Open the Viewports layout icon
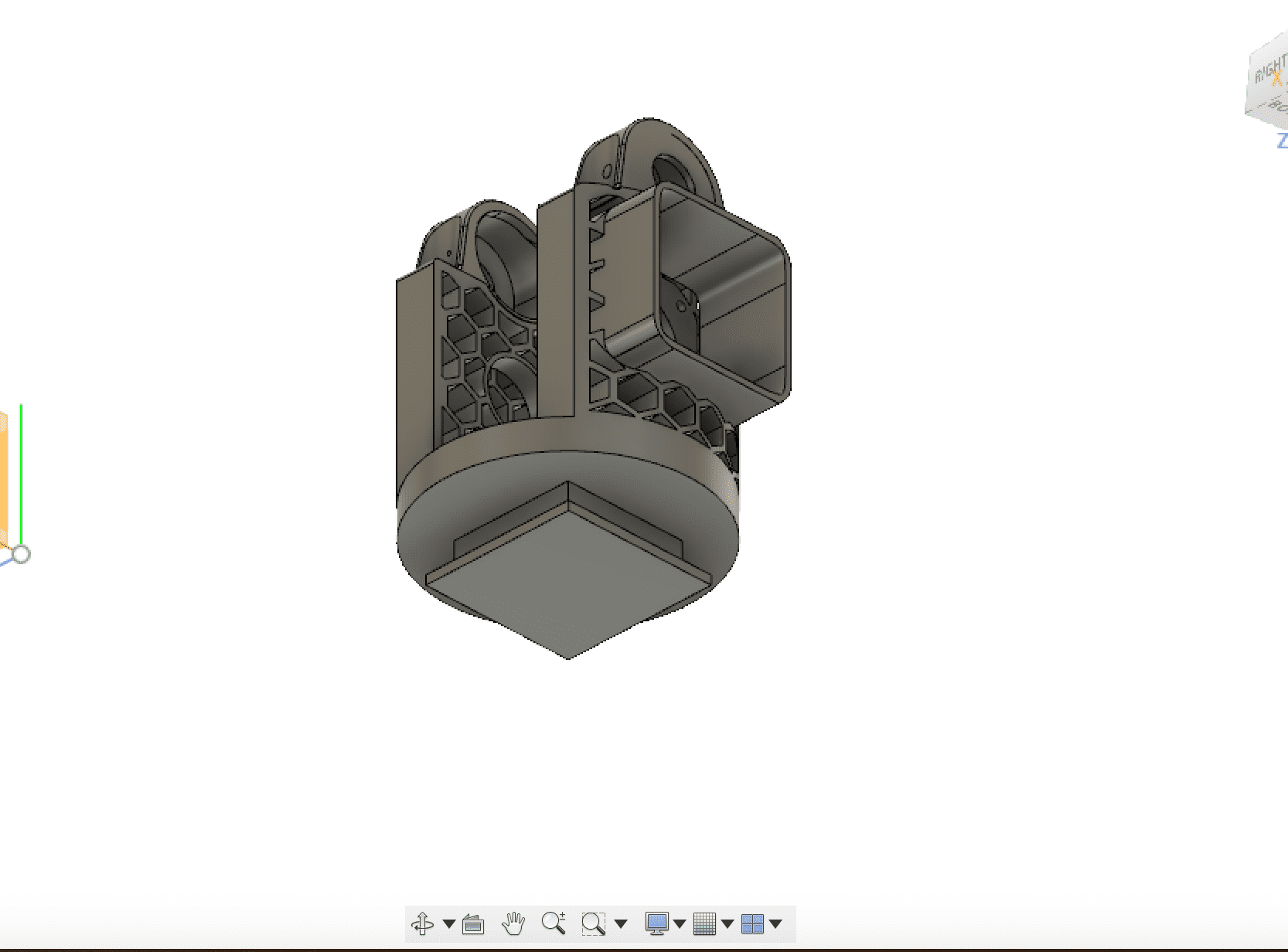Screen dimensions: 1288x952 (x=752, y=923)
